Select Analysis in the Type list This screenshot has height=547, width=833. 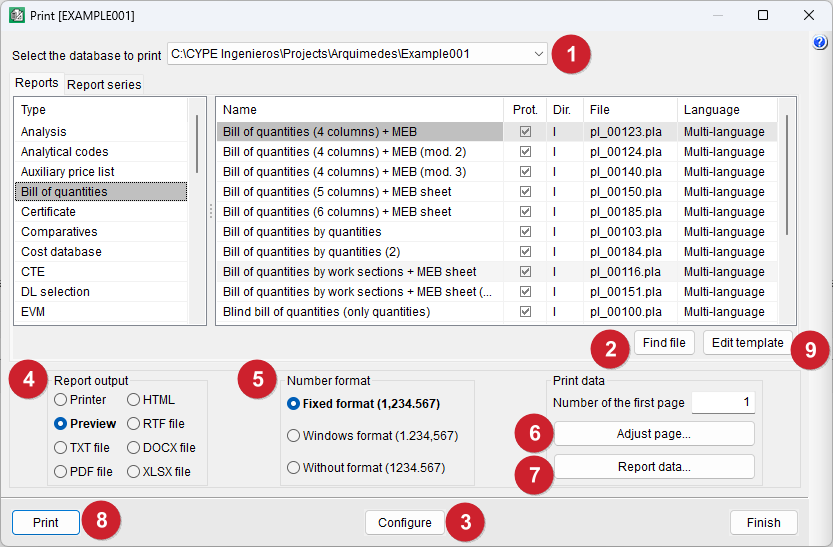pos(101,132)
